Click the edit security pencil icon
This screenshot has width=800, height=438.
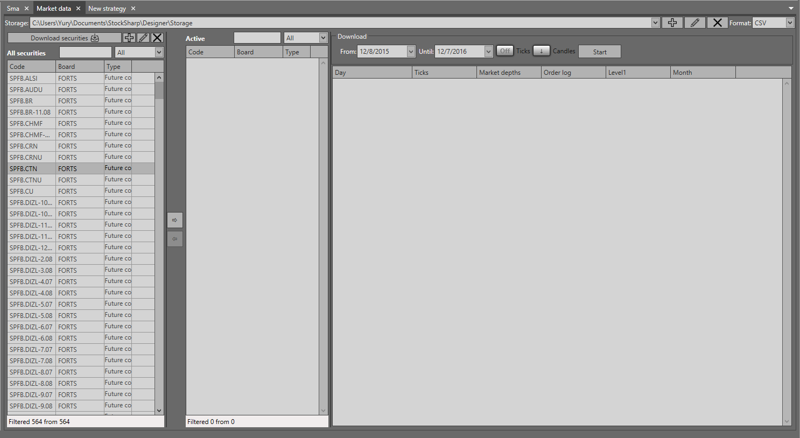143,38
